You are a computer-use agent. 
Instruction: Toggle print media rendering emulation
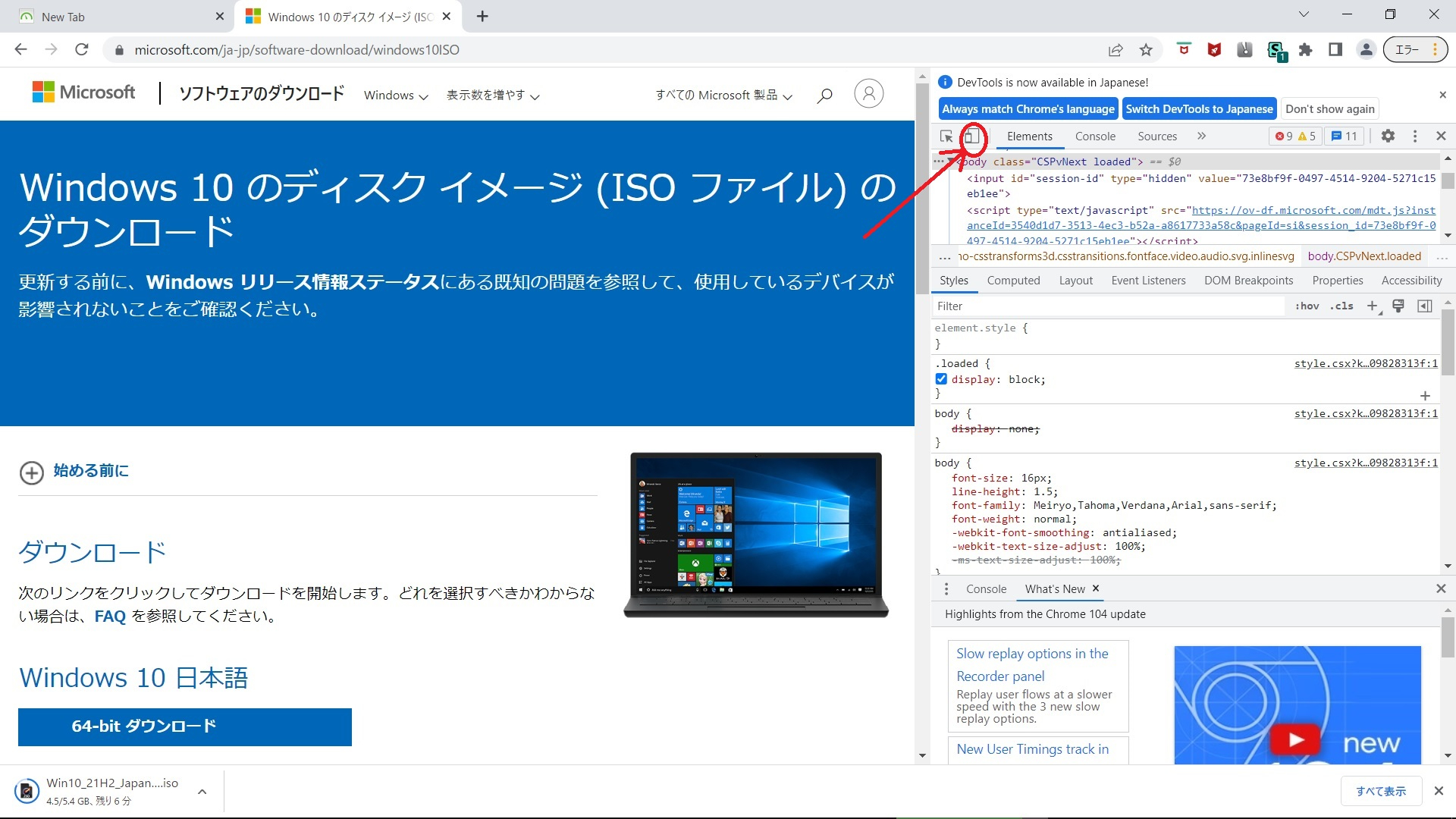[1398, 306]
